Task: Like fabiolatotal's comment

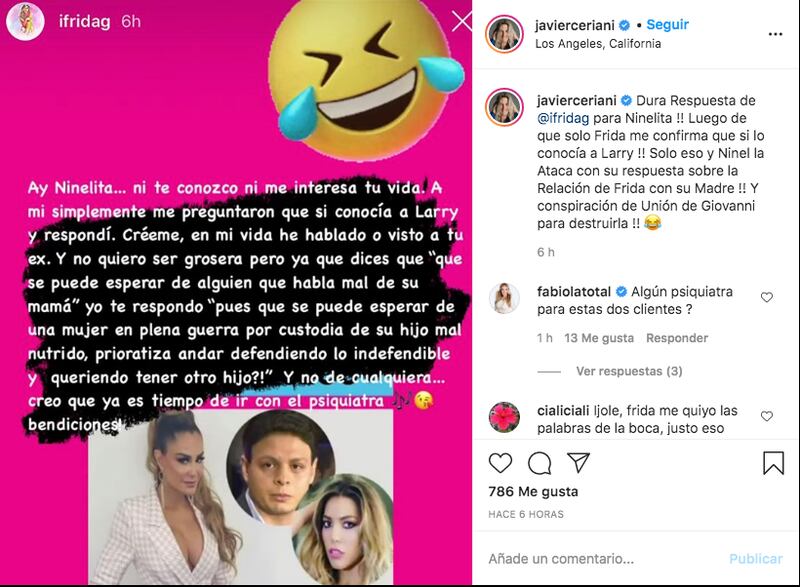Action: click(766, 297)
